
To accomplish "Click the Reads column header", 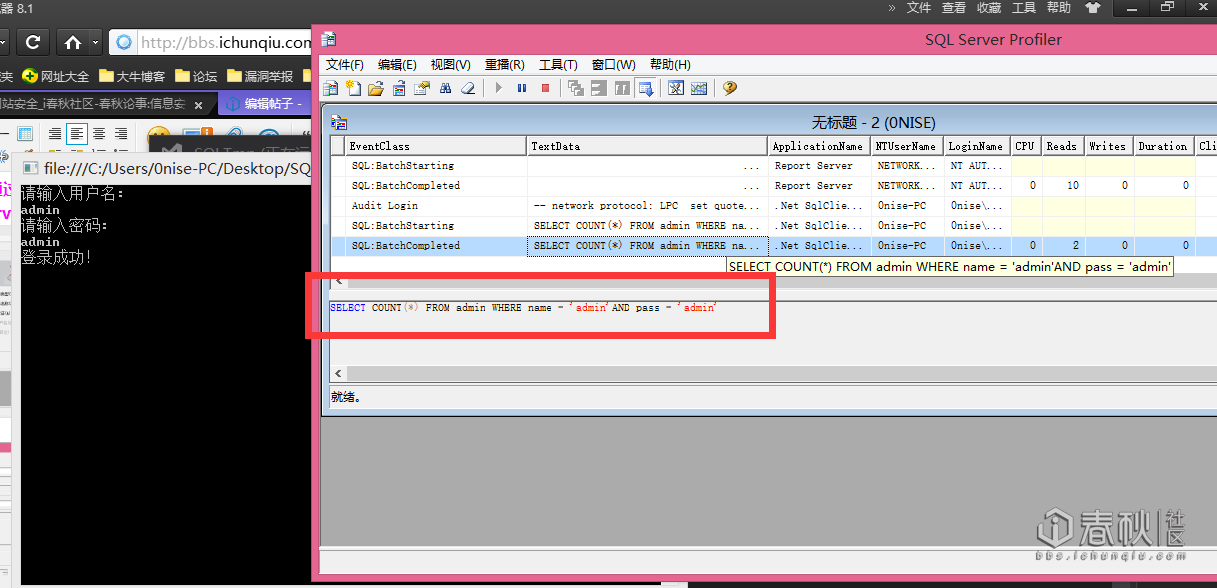I will click(x=1061, y=146).
